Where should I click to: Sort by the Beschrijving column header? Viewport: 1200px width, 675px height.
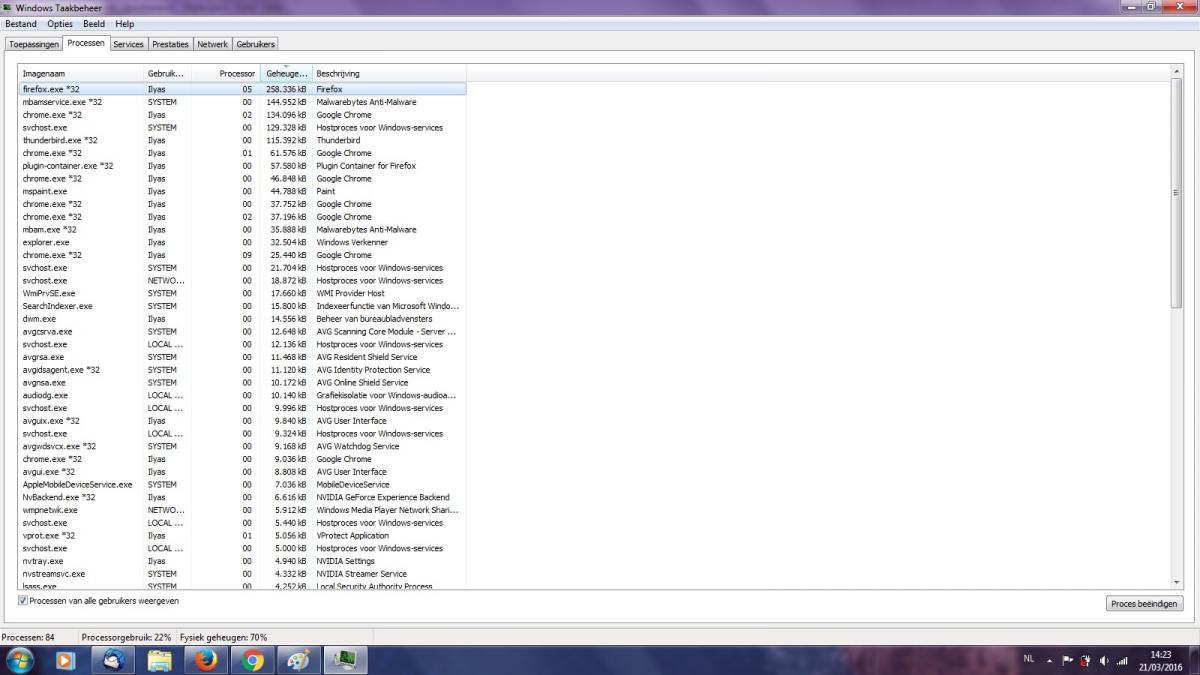pyautogui.click(x=389, y=74)
